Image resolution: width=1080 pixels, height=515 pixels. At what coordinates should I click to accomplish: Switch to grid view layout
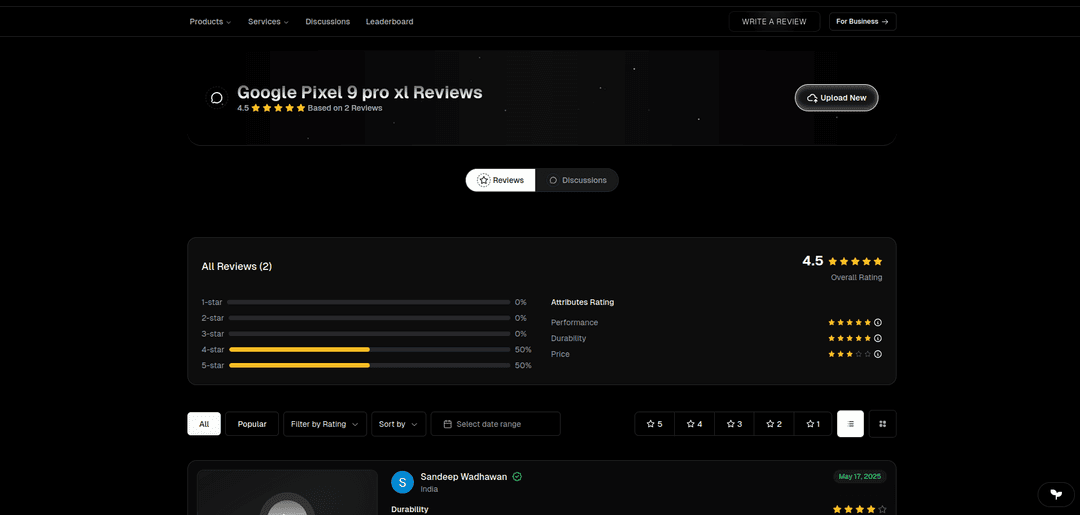pos(883,424)
